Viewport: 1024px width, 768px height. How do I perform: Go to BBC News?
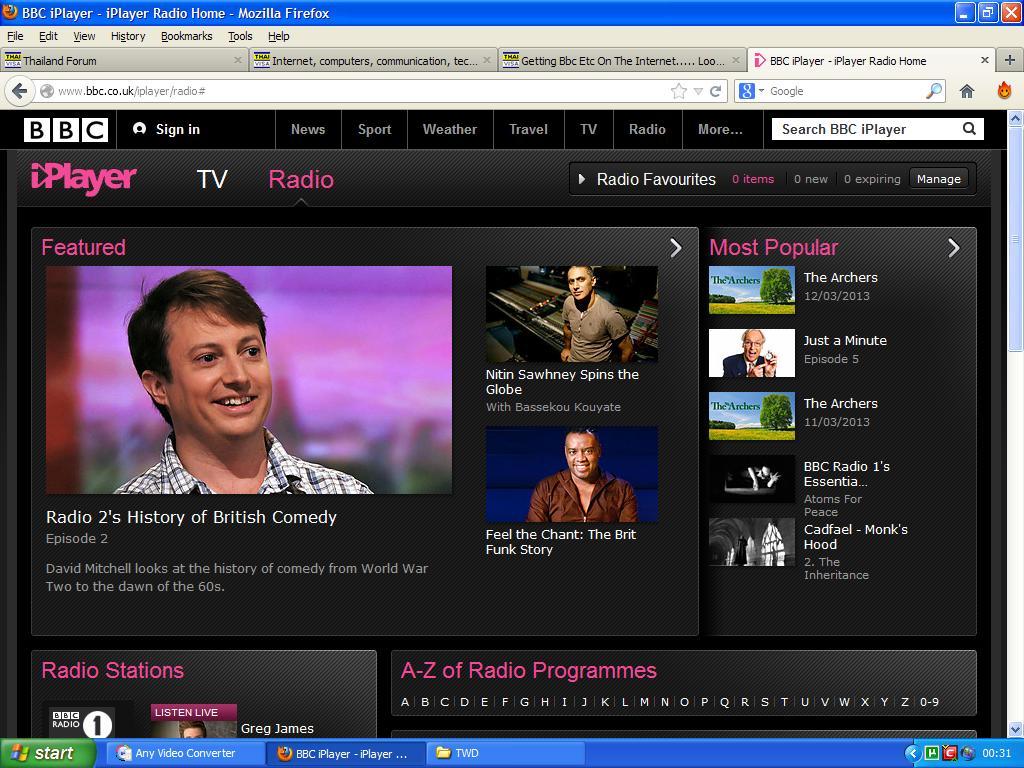308,129
